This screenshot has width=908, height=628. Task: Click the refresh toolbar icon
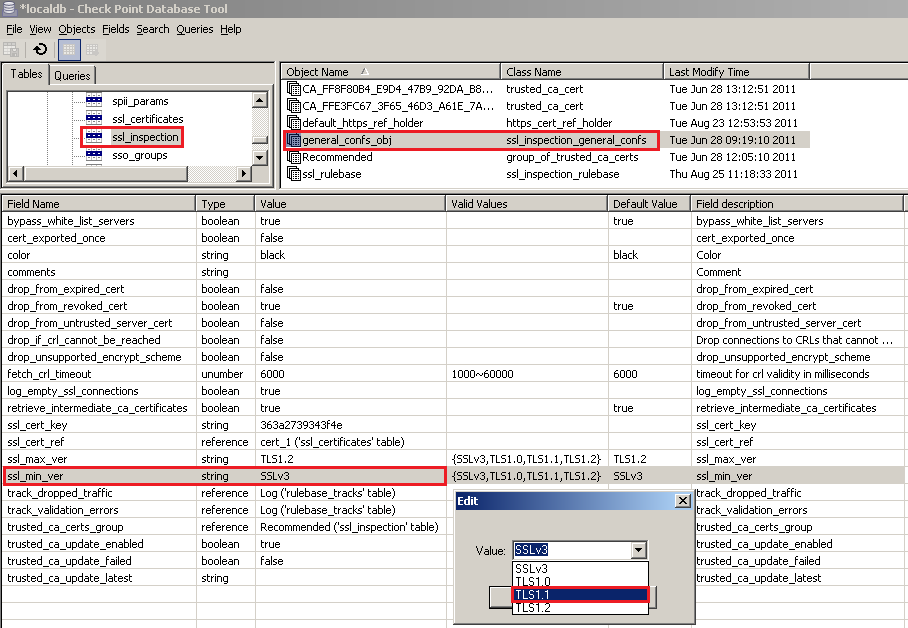coord(40,49)
